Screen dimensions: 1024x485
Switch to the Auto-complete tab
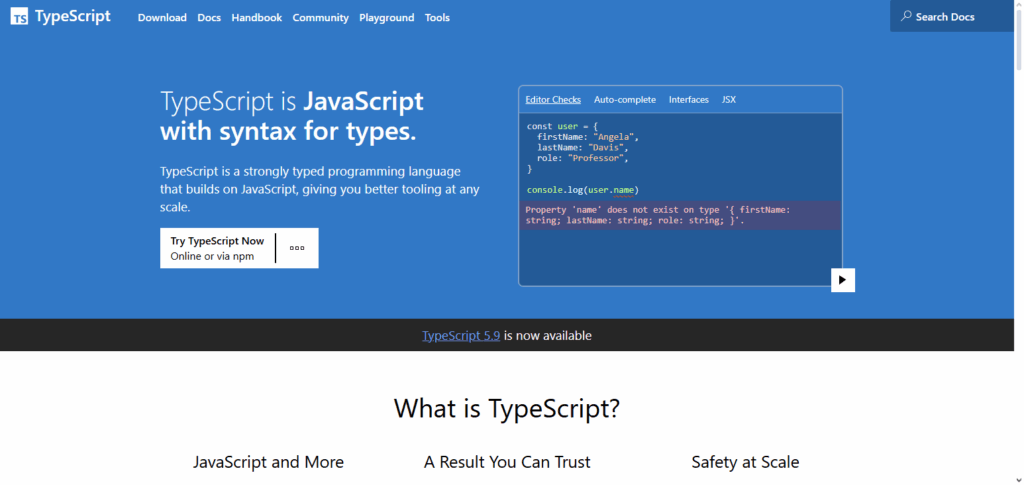pyautogui.click(x=625, y=100)
